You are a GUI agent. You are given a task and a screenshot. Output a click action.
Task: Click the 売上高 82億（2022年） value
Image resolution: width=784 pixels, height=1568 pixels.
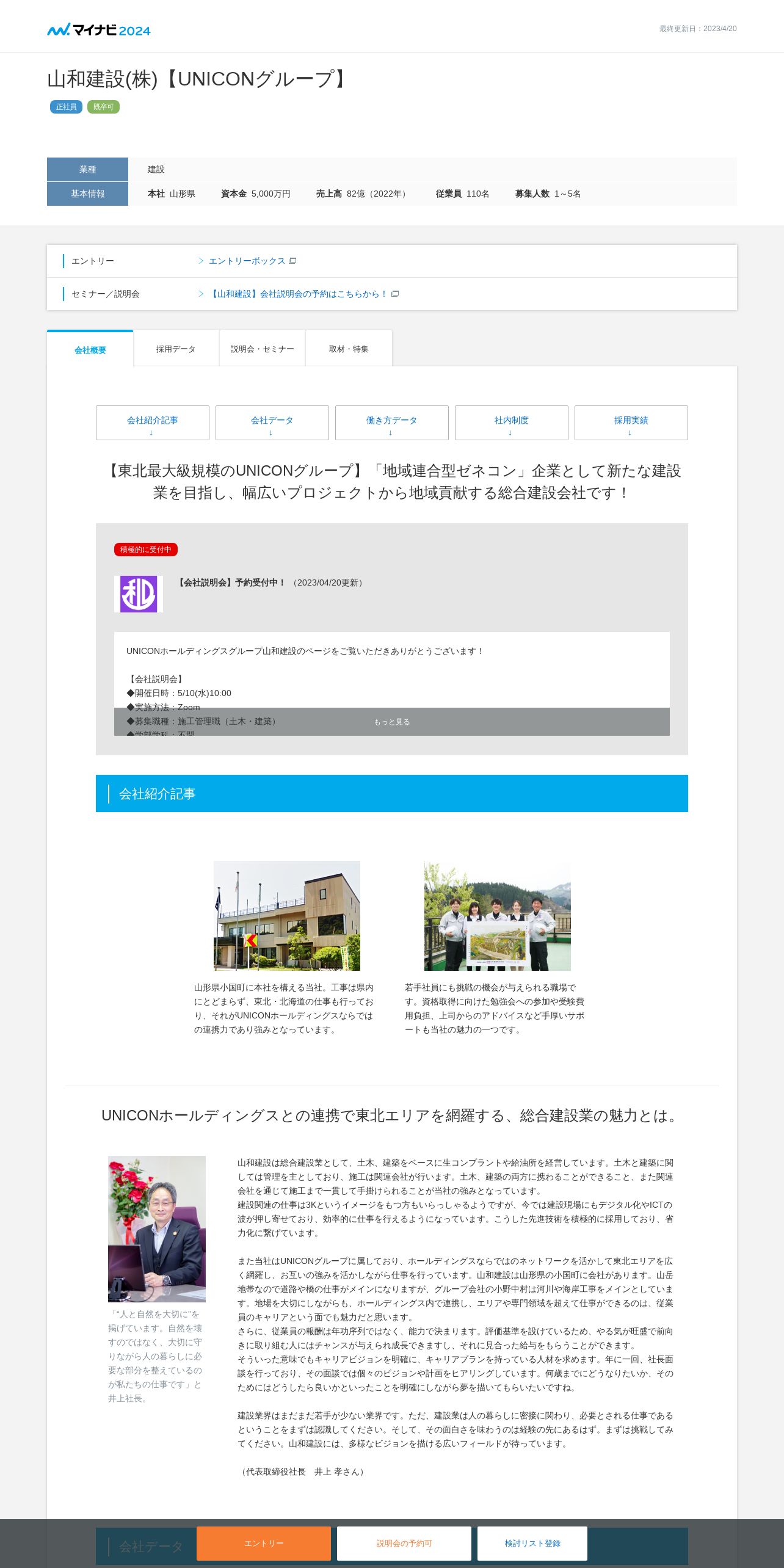pos(363,194)
